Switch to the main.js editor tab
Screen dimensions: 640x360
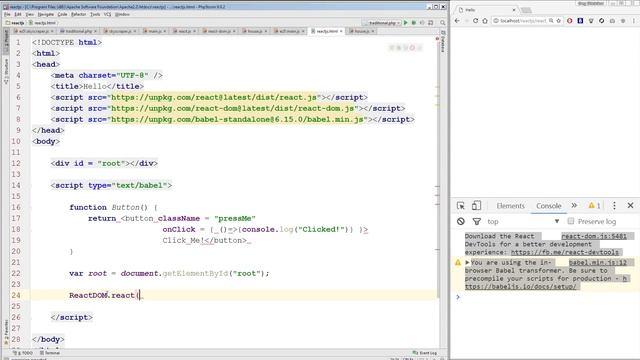(x=155, y=31)
